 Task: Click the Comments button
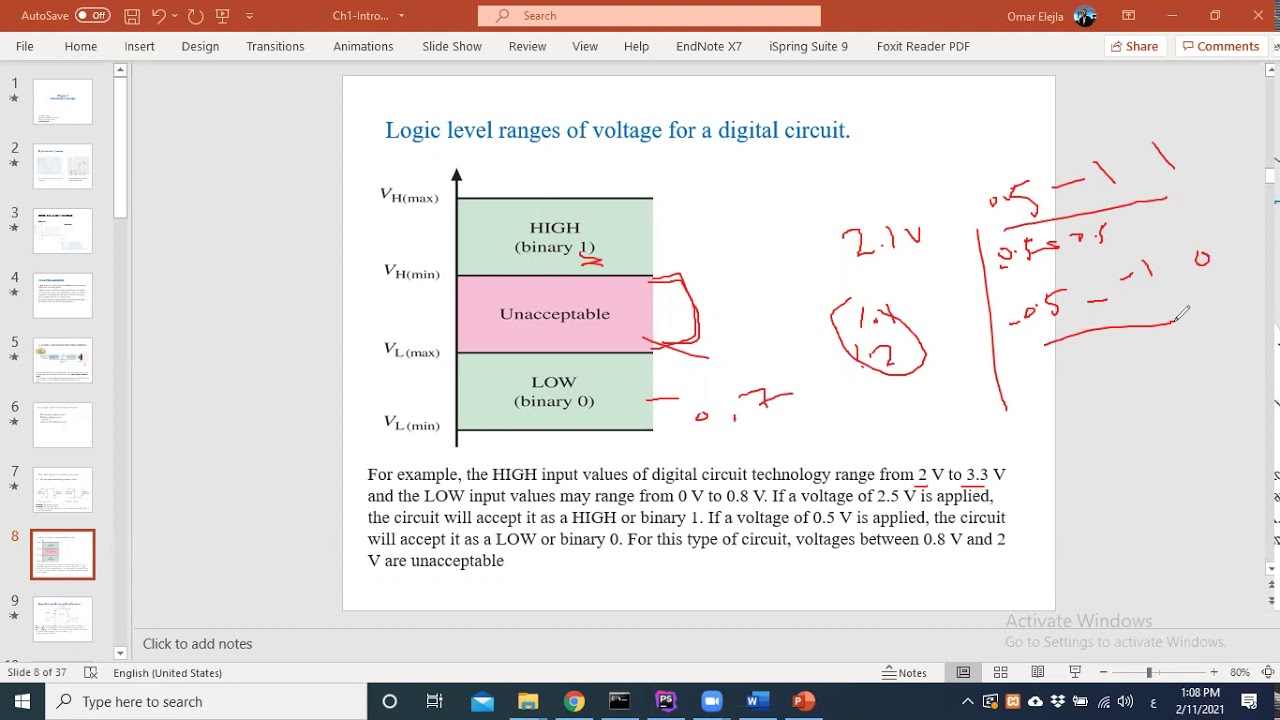click(x=1221, y=46)
